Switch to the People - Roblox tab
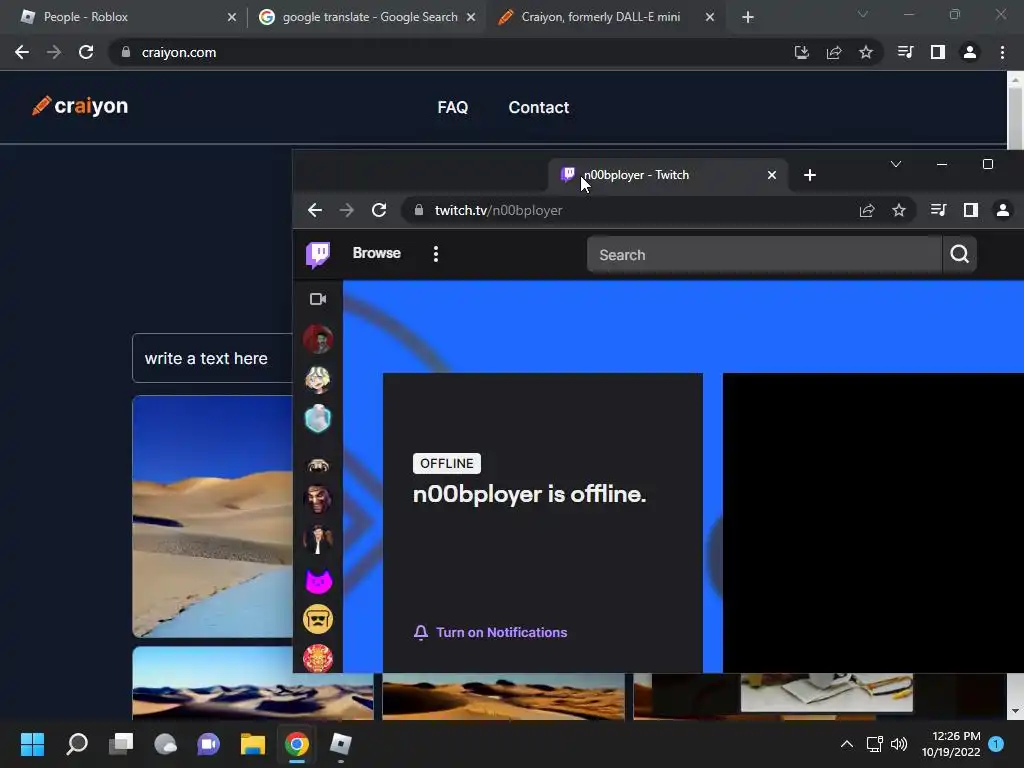The width and height of the screenshot is (1024, 768). pos(124,17)
